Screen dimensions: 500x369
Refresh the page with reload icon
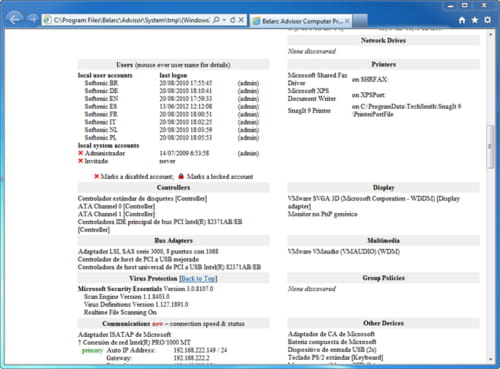[233, 20]
